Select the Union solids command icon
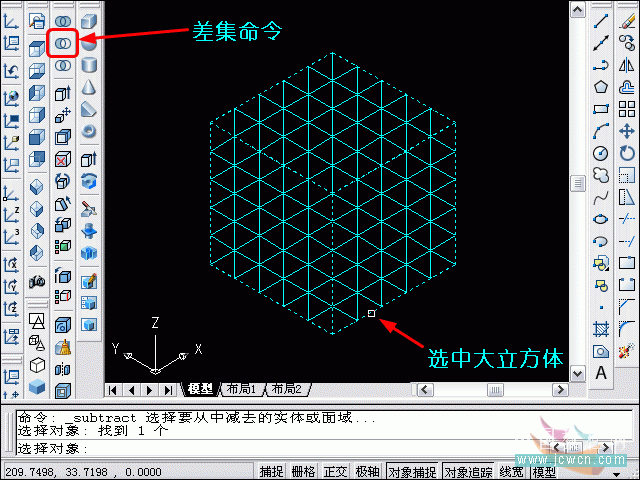The height and width of the screenshot is (480, 640). 62,21
